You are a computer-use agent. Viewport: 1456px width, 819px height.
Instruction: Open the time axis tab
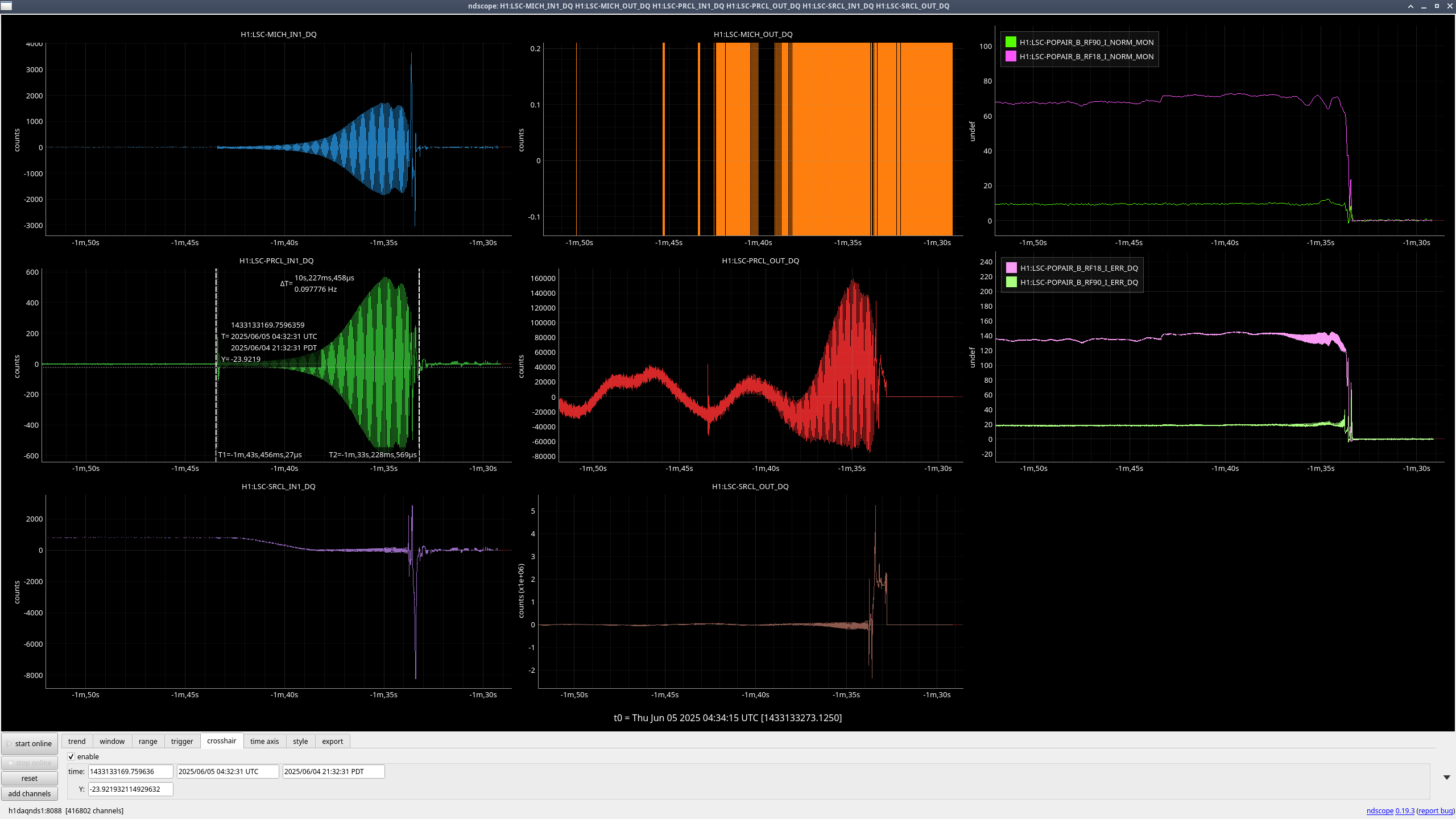click(264, 741)
